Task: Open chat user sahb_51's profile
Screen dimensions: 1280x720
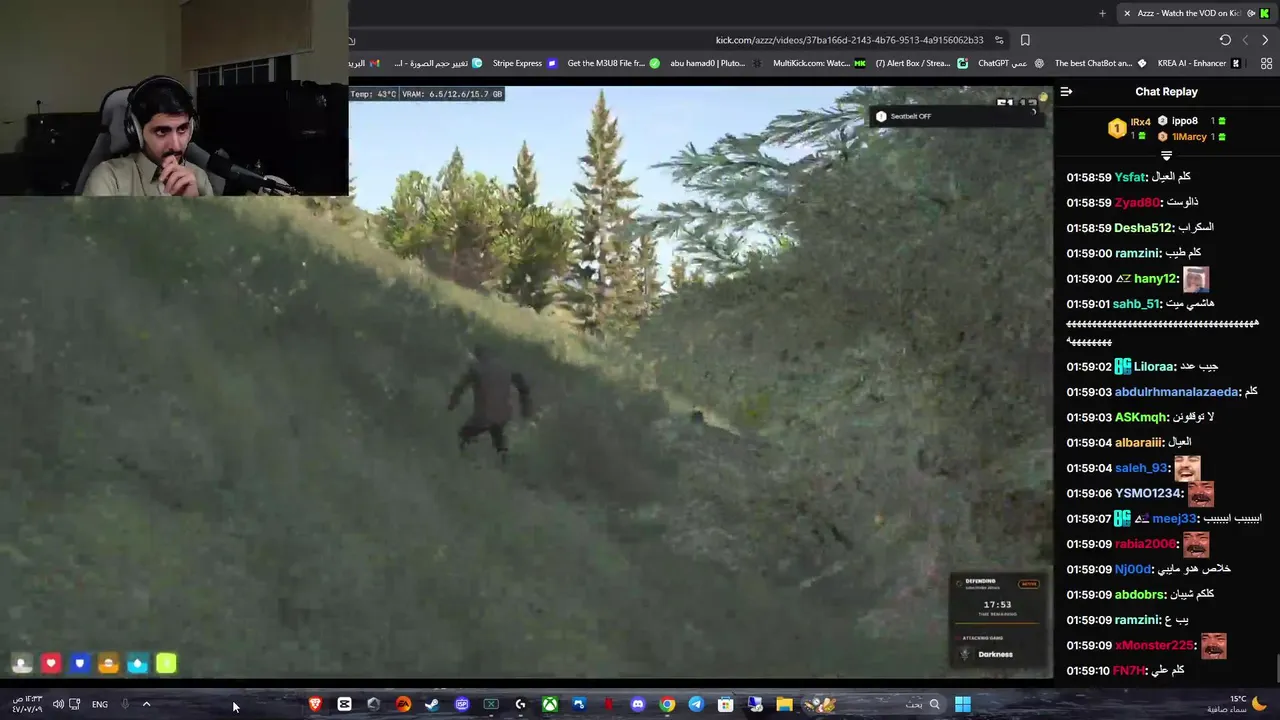Action: click(1138, 304)
